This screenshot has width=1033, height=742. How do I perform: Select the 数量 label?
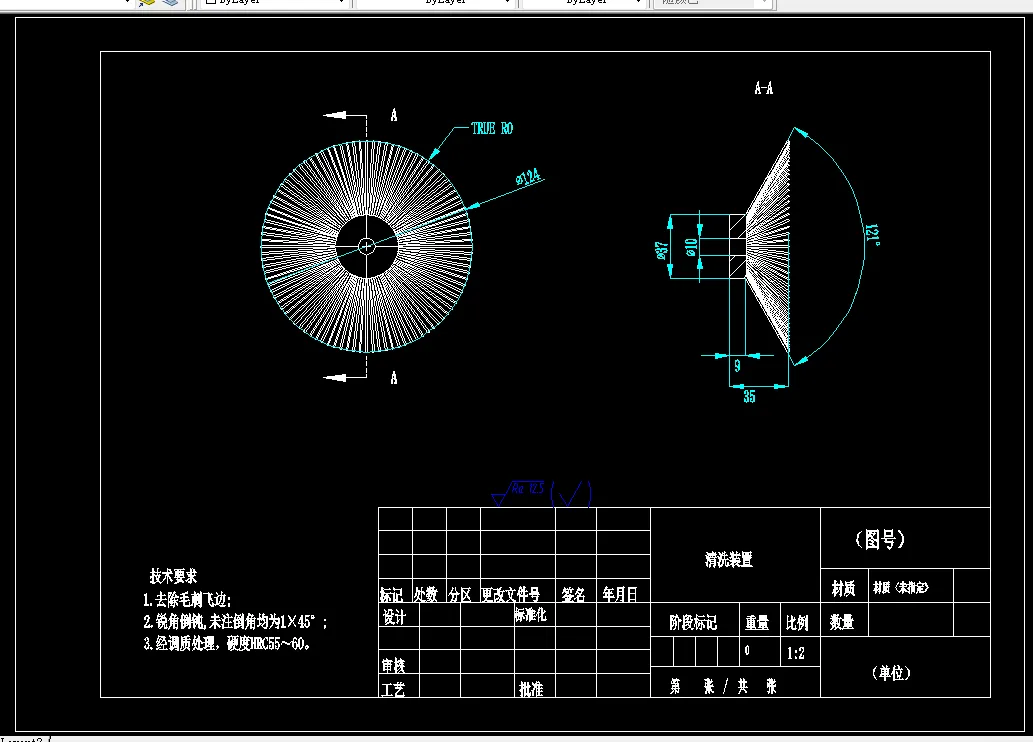[842, 621]
